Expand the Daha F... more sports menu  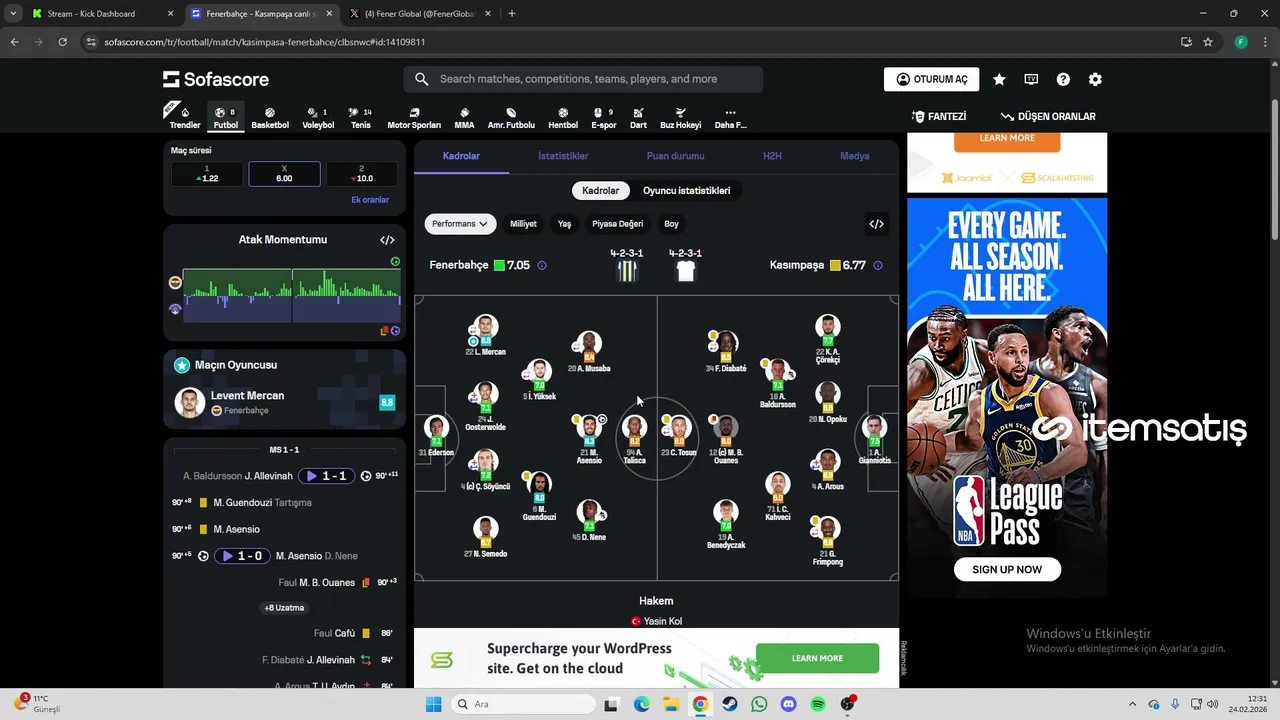[730, 117]
